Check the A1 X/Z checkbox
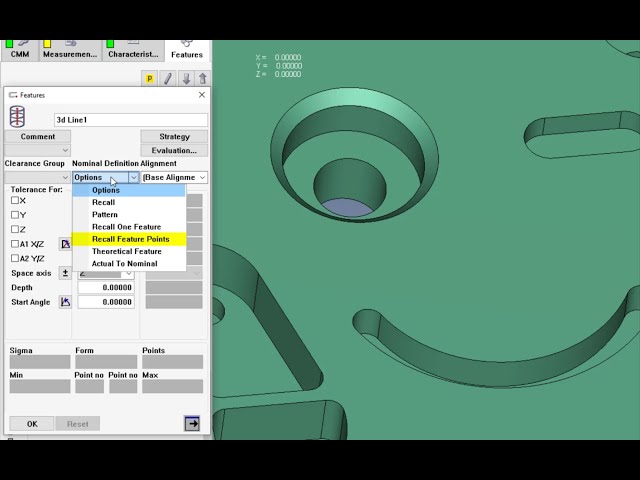Screen dimensions: 640x480 (x=15, y=244)
